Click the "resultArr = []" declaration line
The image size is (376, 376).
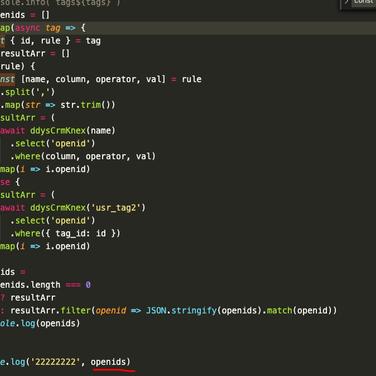[x=35, y=53]
